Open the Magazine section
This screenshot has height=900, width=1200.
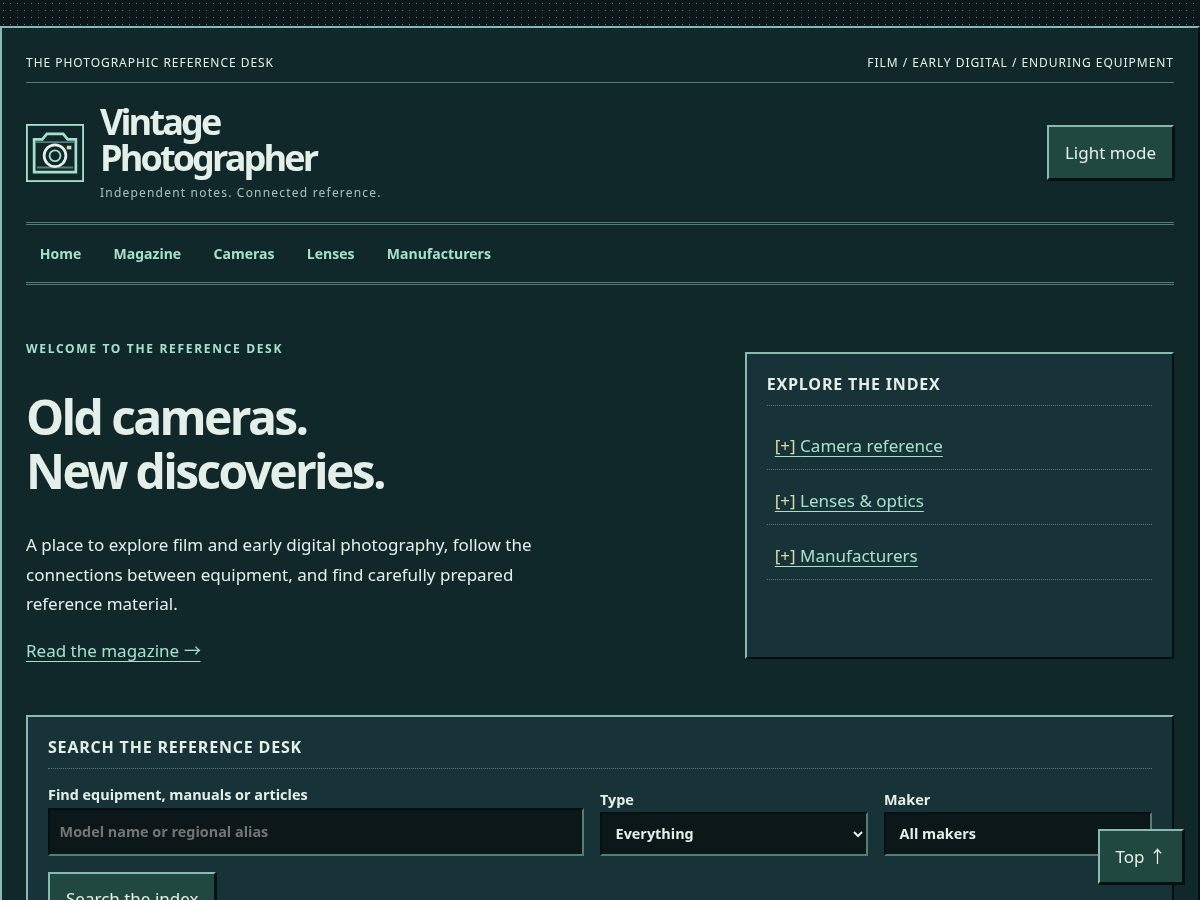(147, 254)
